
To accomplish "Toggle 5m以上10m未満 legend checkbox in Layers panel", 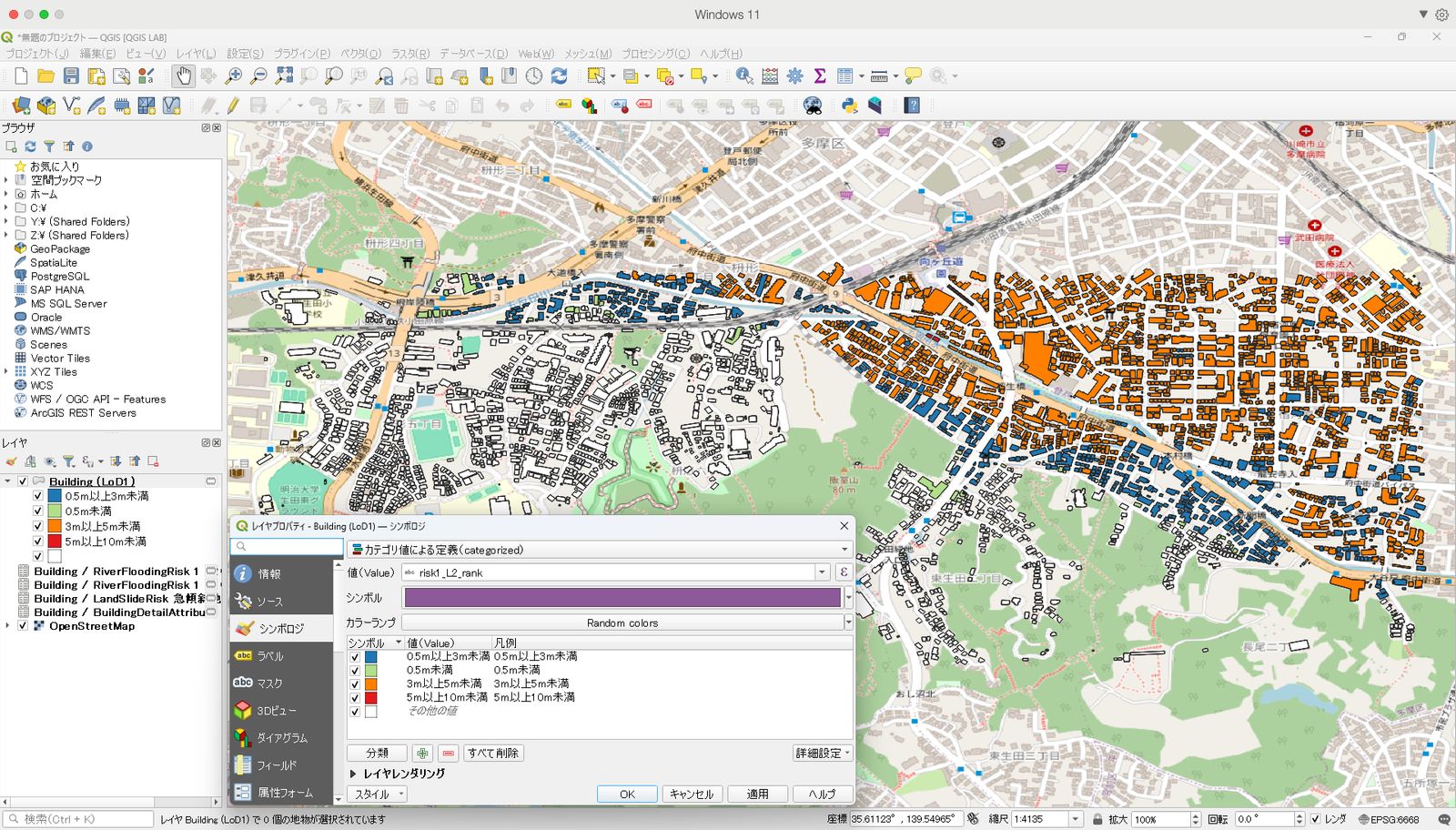I will [37, 542].
